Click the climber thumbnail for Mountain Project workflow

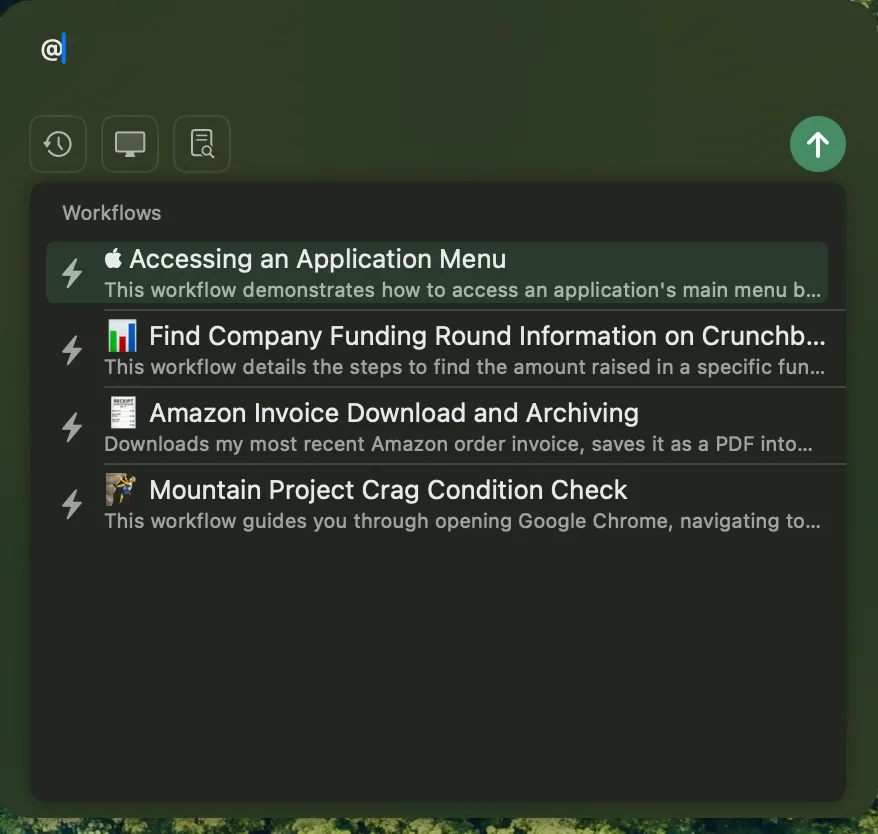pyautogui.click(x=121, y=489)
